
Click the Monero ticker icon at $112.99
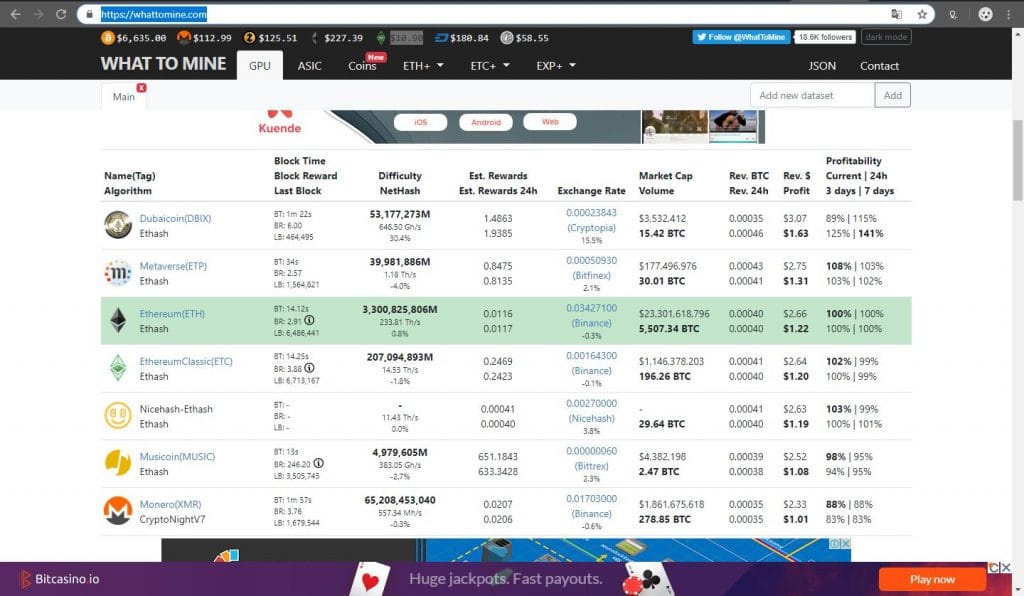pos(184,38)
